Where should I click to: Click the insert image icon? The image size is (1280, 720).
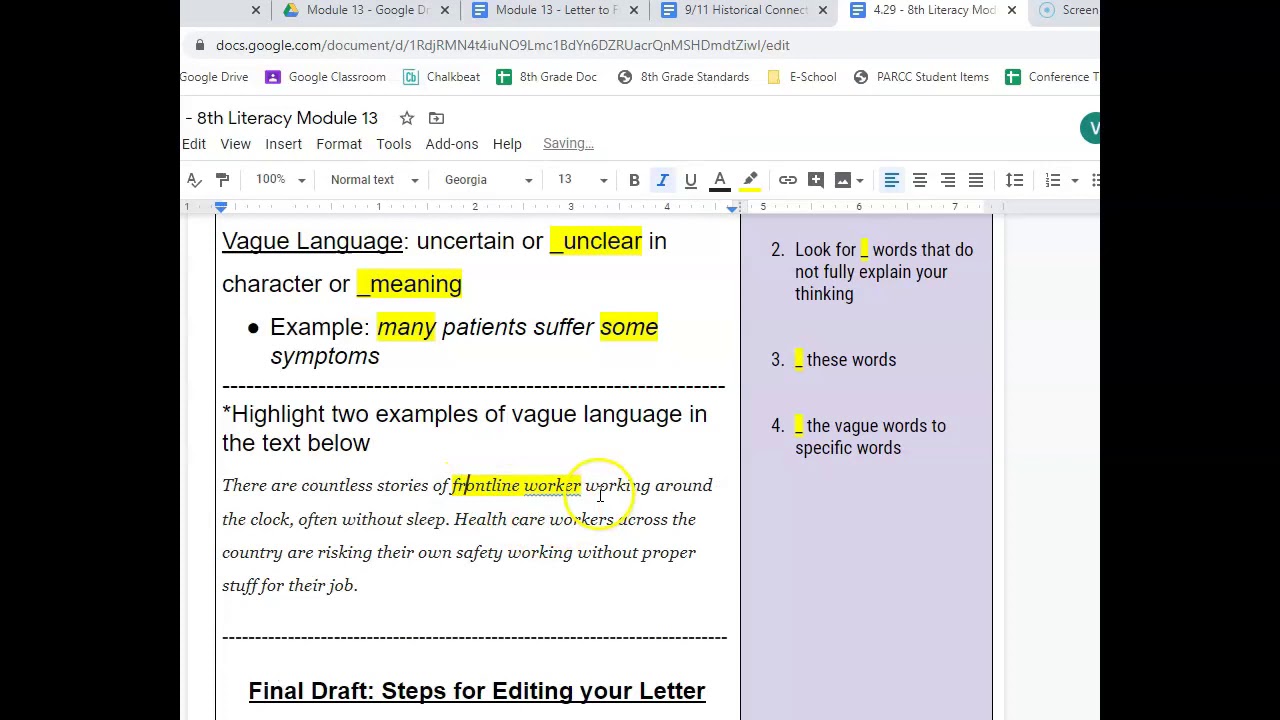click(842, 180)
